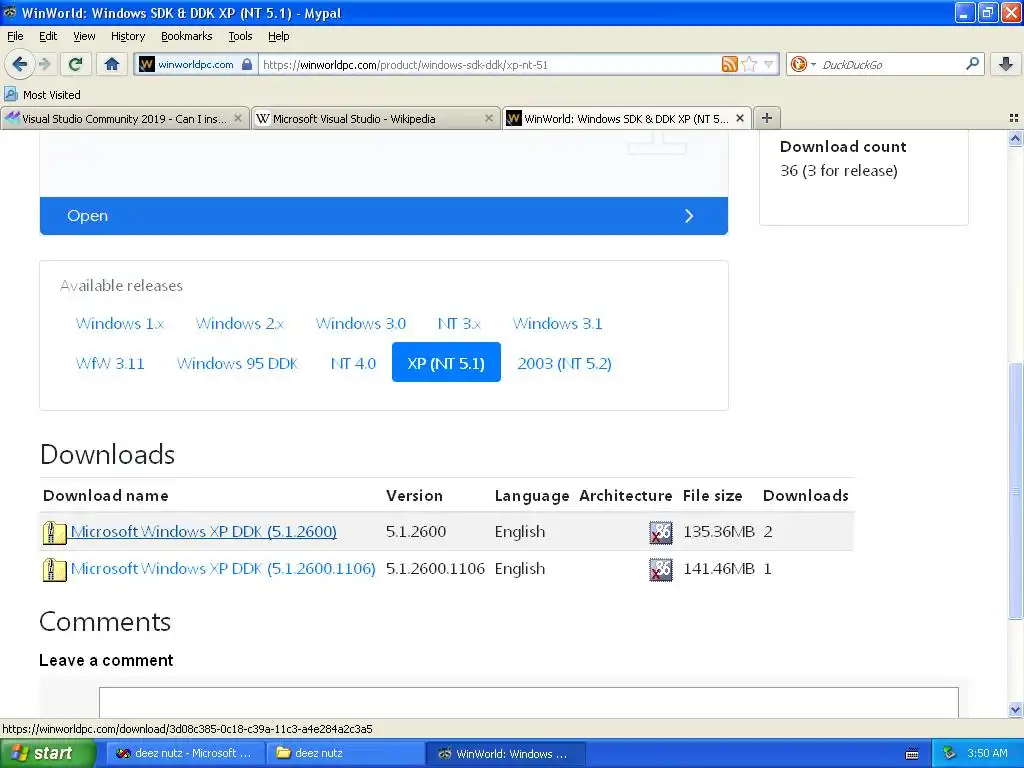1024x768 pixels.
Task: Click the vertical scrollbar thumb
Action: tap(1015, 491)
